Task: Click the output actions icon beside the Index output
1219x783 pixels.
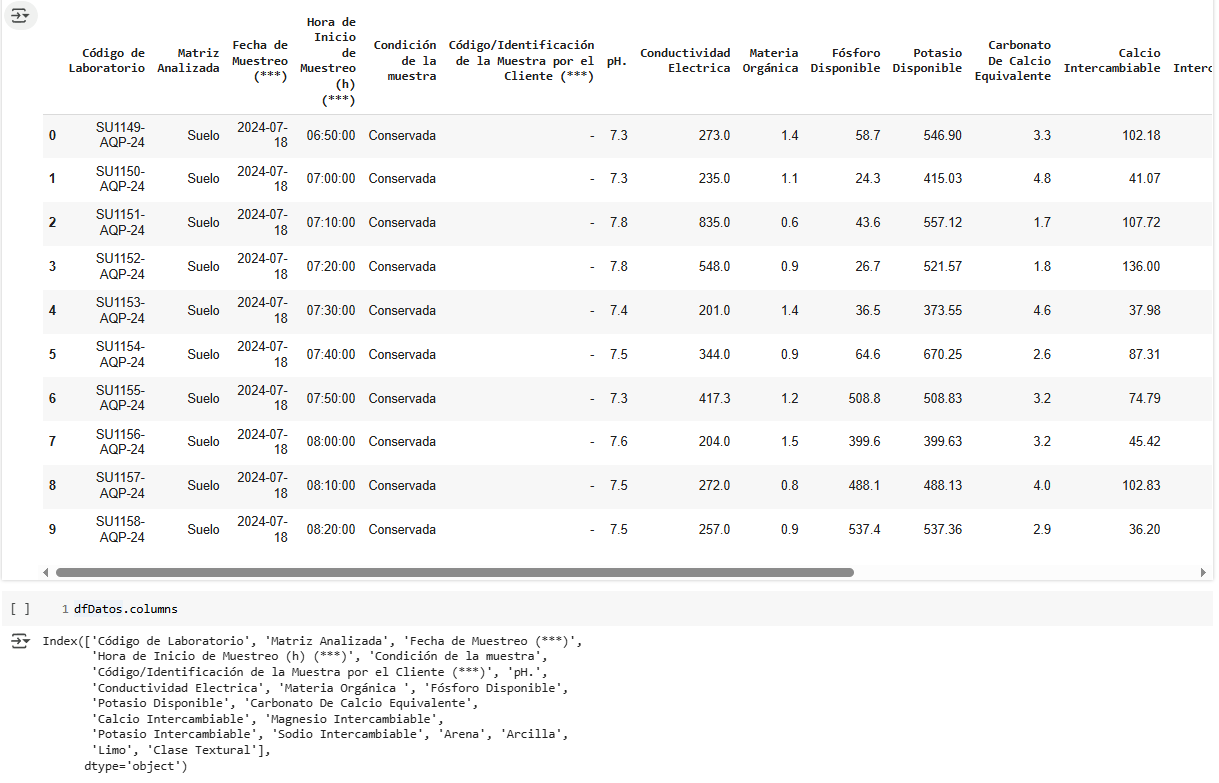Action: [x=20, y=641]
